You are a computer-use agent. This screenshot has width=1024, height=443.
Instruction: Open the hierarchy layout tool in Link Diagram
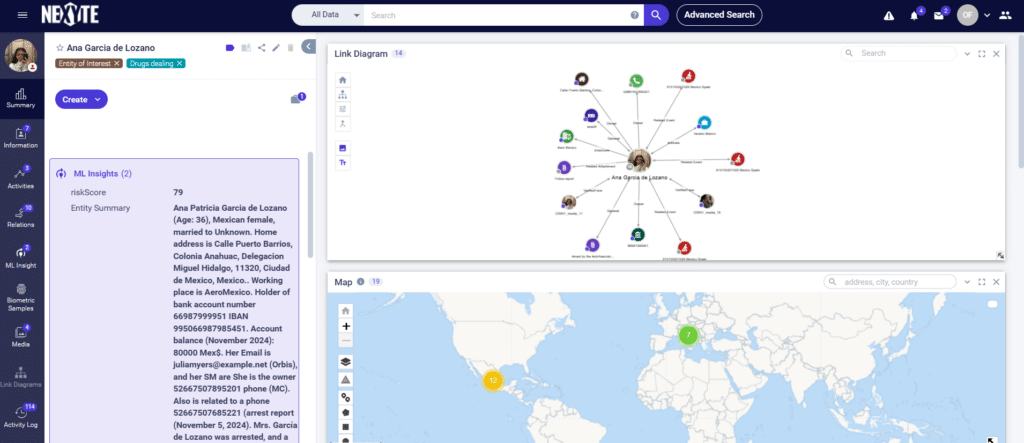click(x=343, y=95)
